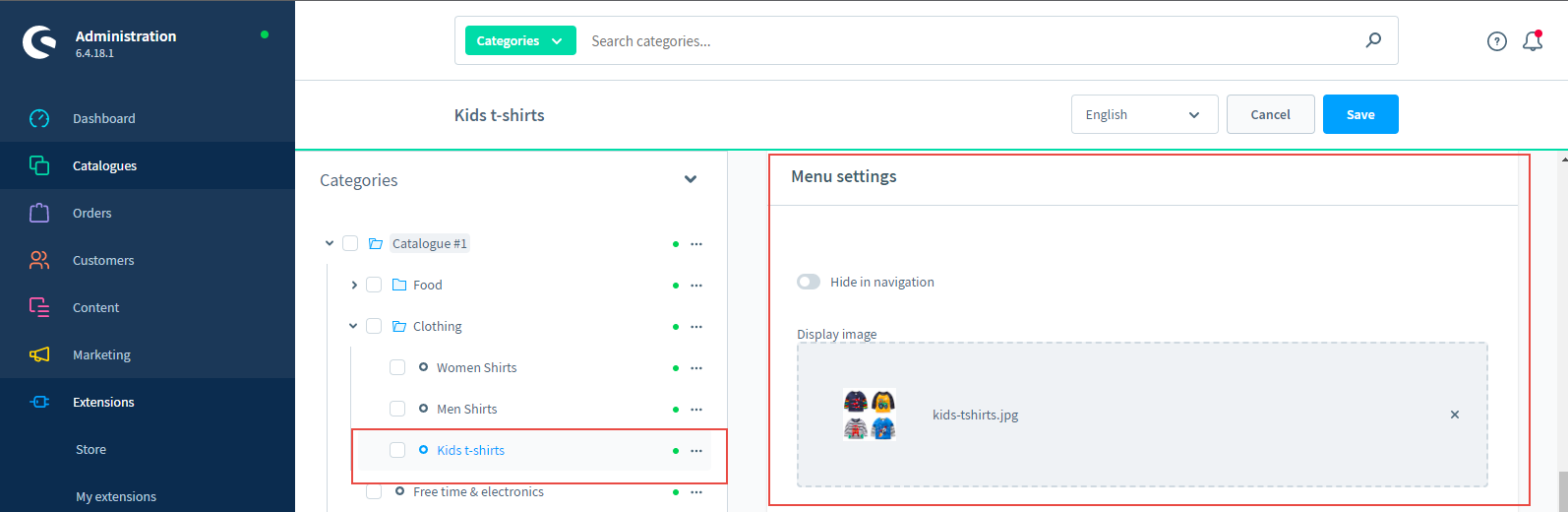Open Catalogues menu item

point(148,165)
